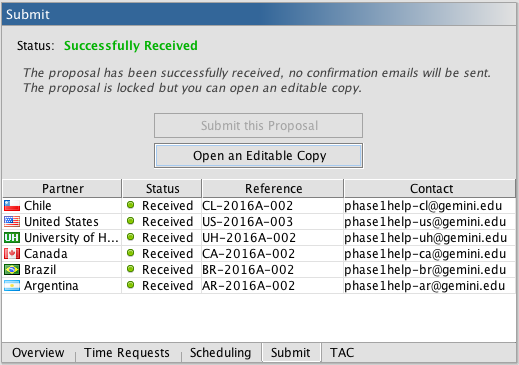Click the green UH university icon
Screen dimensions: 519x365
pos(12,238)
